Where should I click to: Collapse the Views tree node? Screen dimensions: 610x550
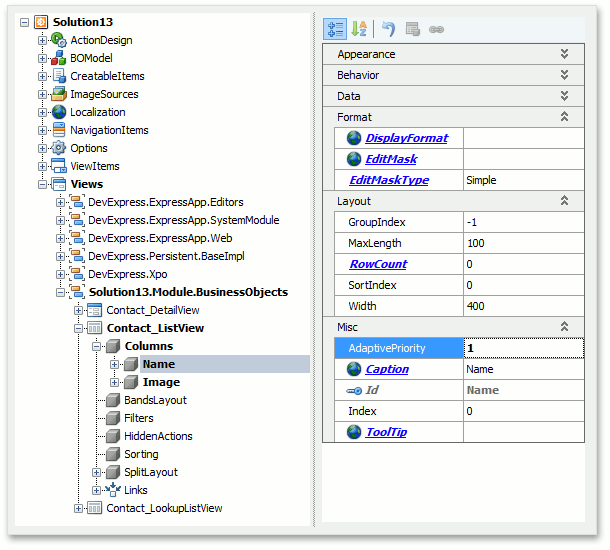[42, 184]
